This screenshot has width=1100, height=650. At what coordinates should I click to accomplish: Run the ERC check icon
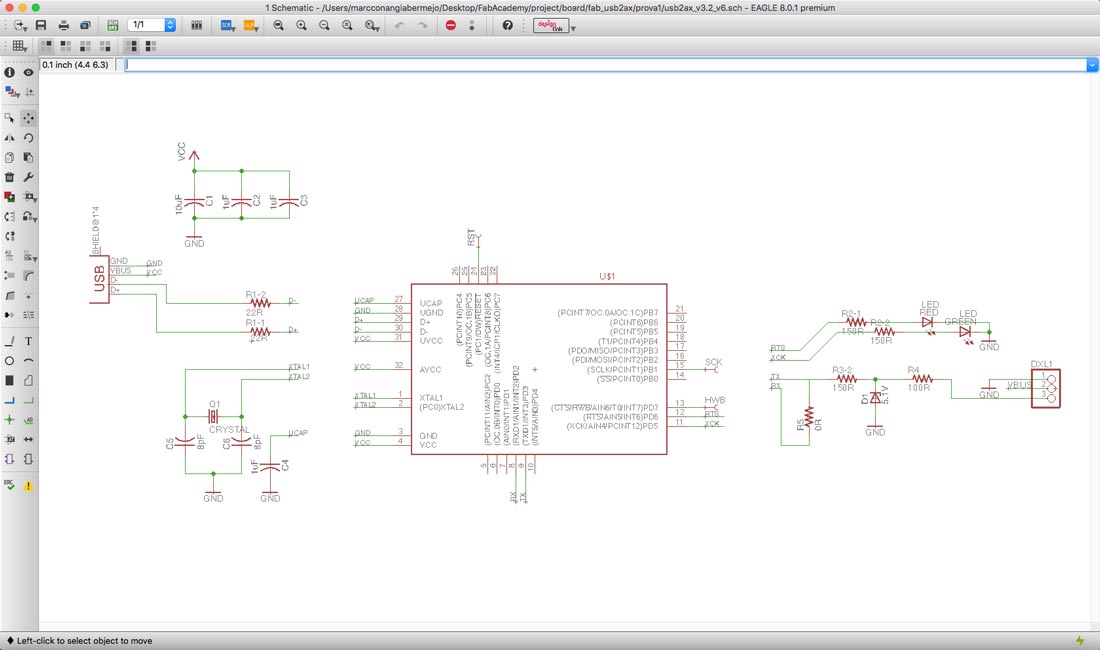click(x=9, y=485)
